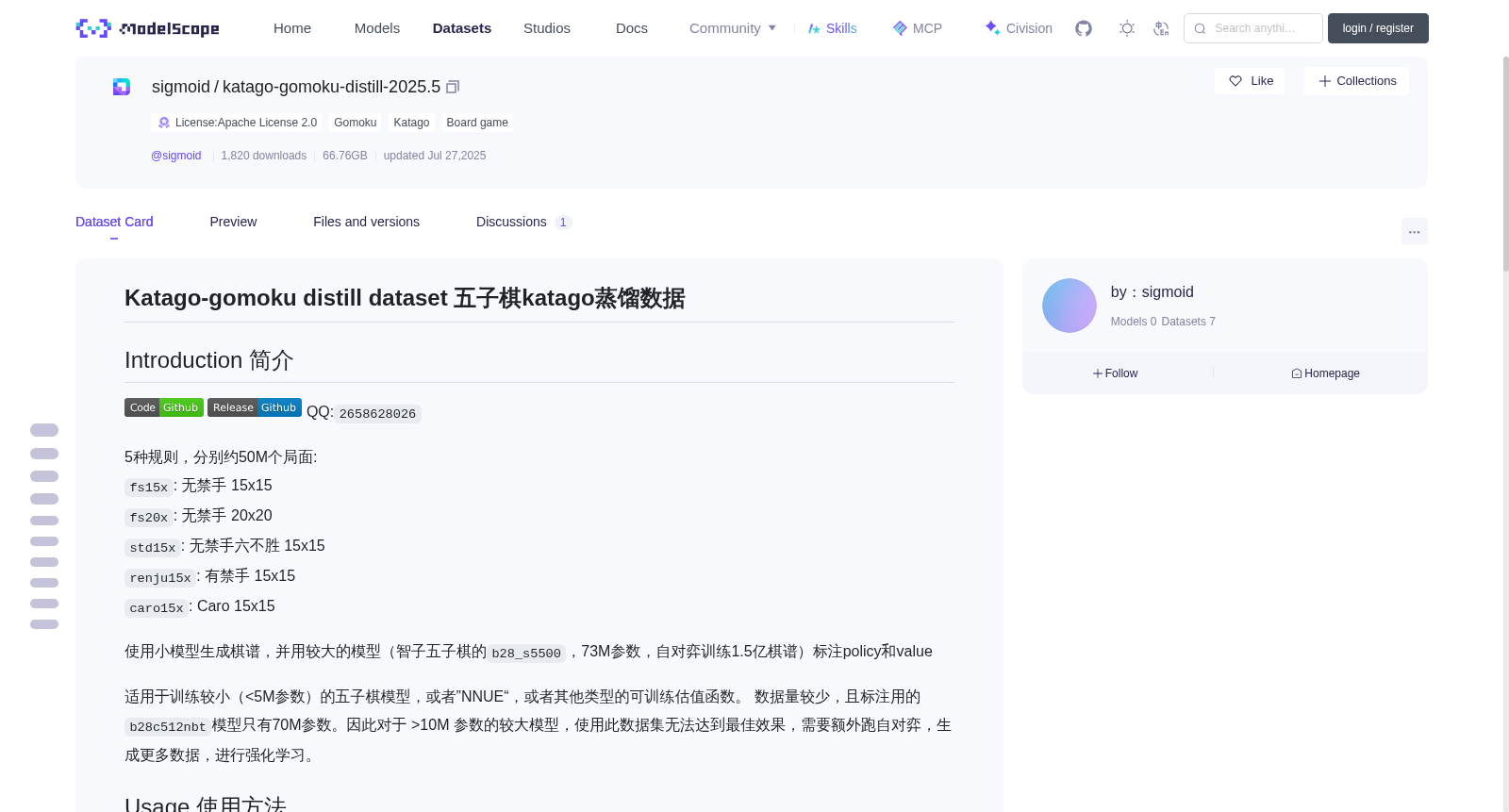Add dataset to Collections

1356,81
